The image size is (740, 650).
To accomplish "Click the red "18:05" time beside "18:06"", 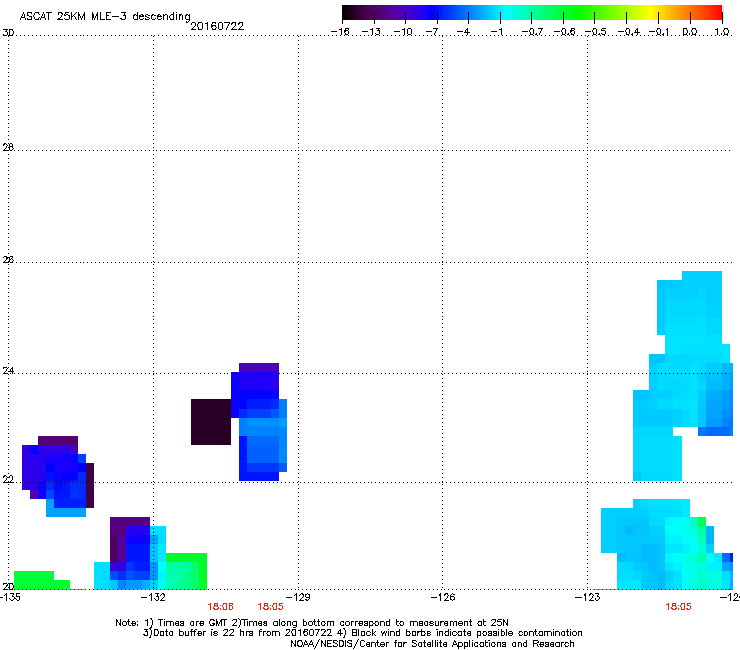I will point(270,607).
